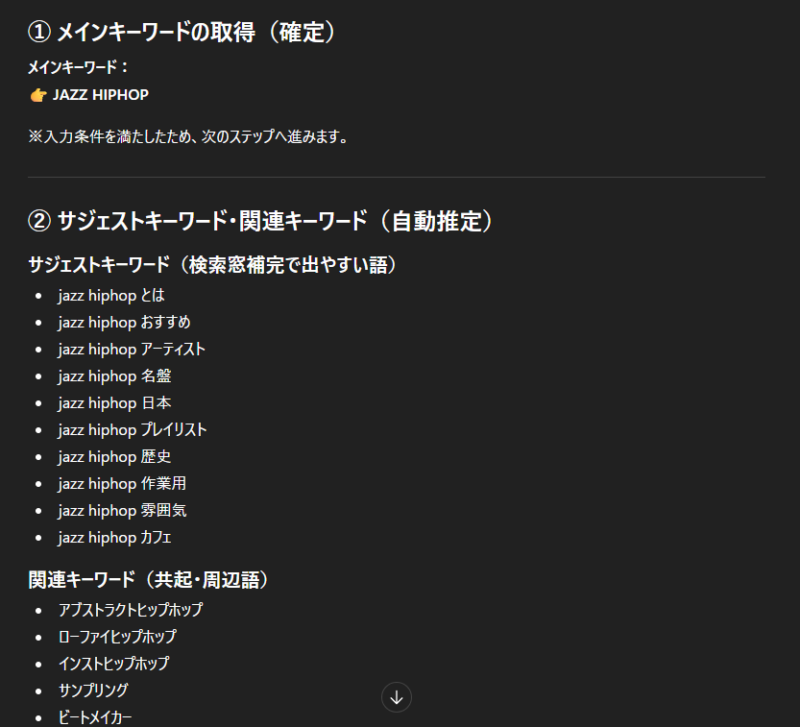800x727 pixels.
Task: Click the pointing hand emoji before JAZZ HIPHOP
Action: pos(38,95)
